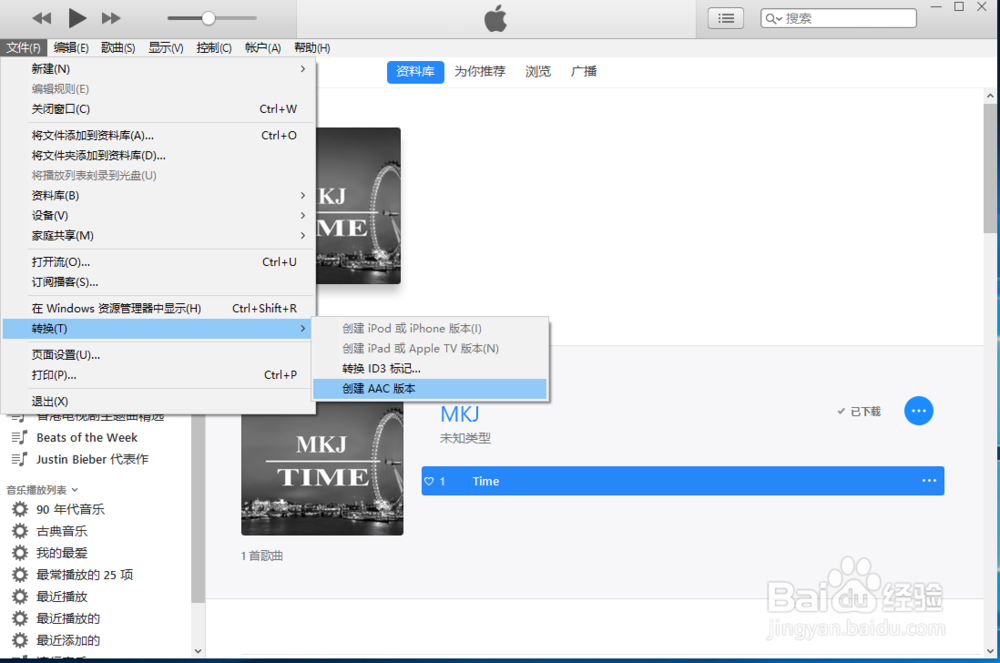Open the 编辑(E) menu
Viewport: 1000px width, 663px height.
71,48
